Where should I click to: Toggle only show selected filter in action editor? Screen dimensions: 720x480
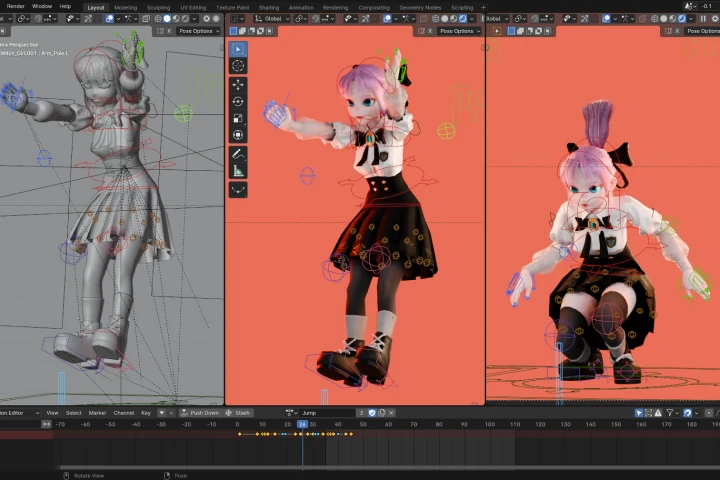click(639, 413)
